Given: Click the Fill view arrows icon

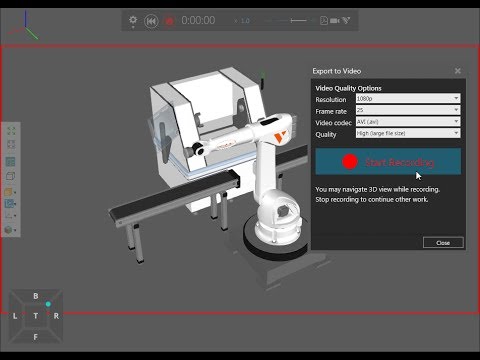Looking at the screenshot, I should (11, 131).
